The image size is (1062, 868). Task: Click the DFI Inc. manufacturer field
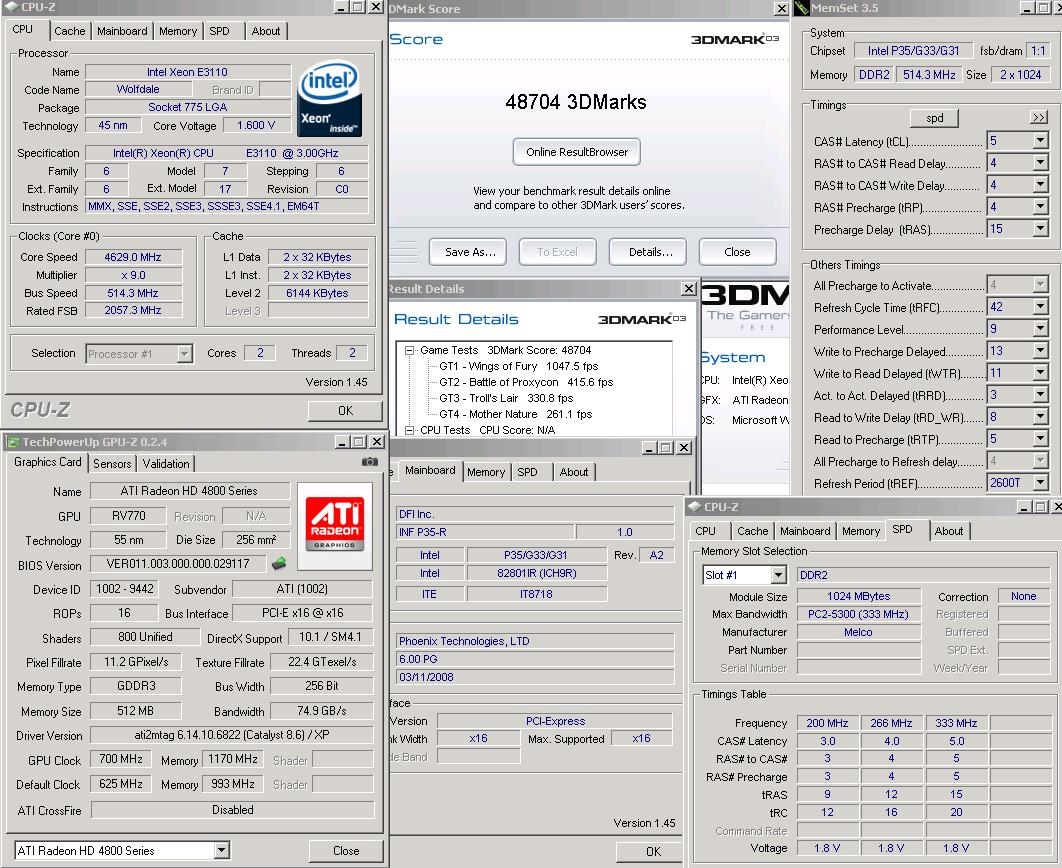pyautogui.click(x=535, y=514)
